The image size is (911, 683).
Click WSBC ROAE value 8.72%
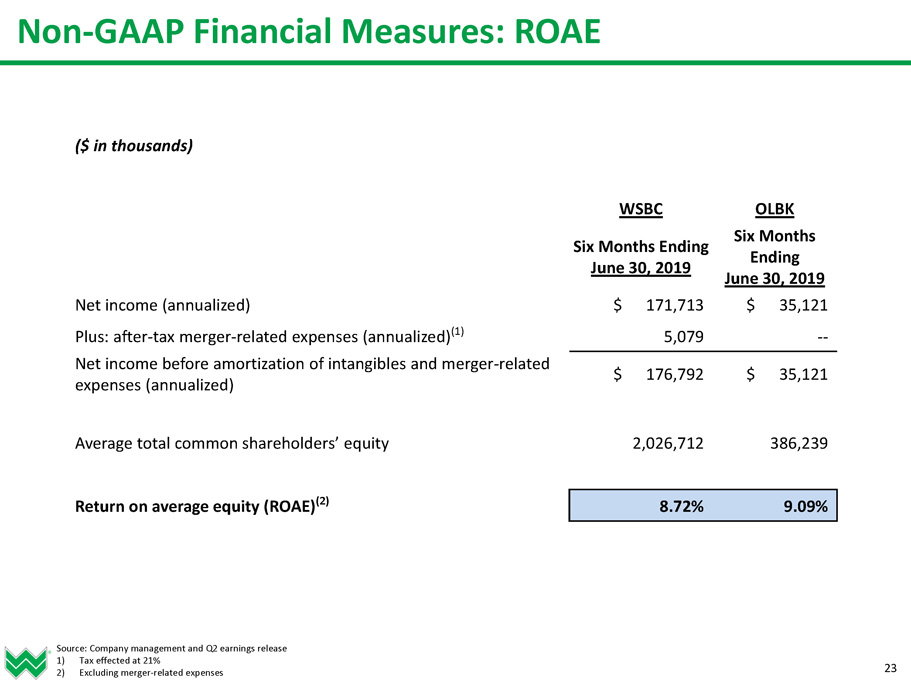tap(682, 506)
